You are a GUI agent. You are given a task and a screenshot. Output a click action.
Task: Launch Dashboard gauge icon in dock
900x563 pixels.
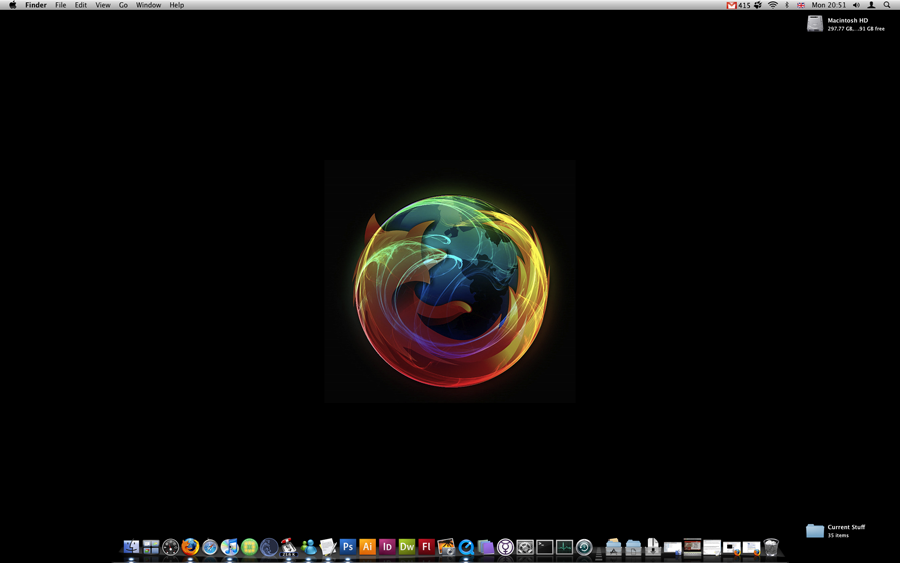(170, 548)
